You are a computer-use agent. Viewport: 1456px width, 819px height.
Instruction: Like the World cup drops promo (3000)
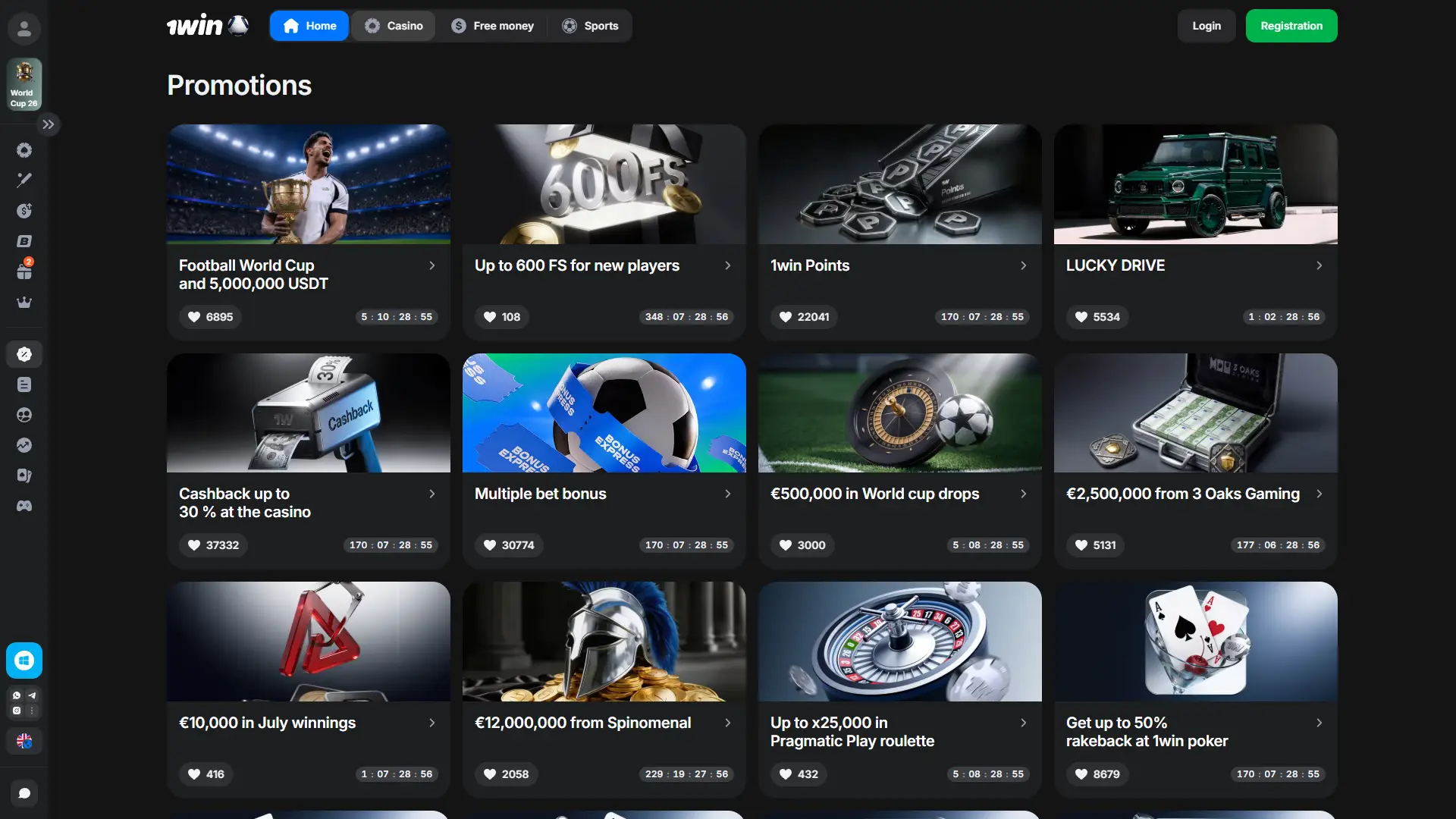click(x=802, y=545)
